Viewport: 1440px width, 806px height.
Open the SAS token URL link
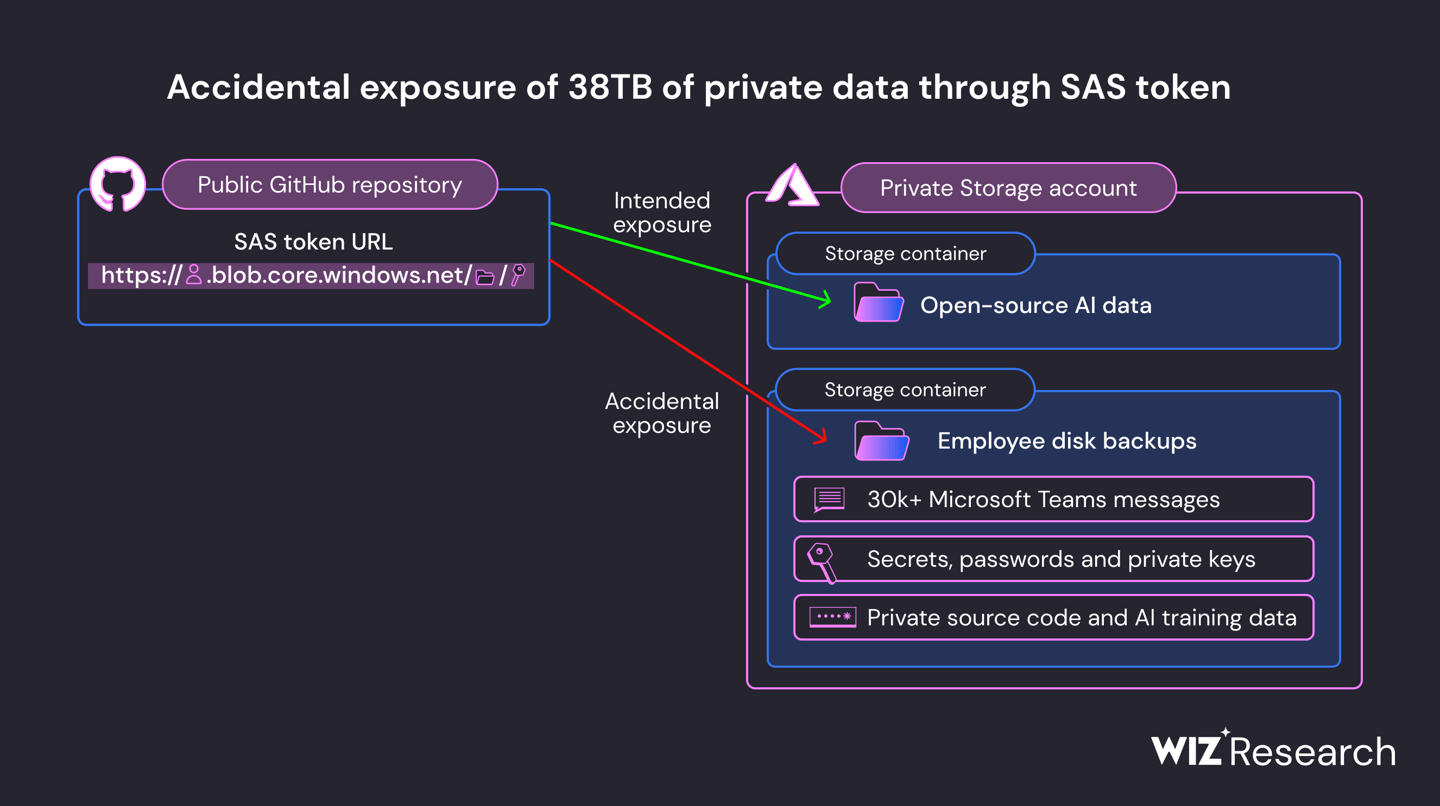(312, 275)
